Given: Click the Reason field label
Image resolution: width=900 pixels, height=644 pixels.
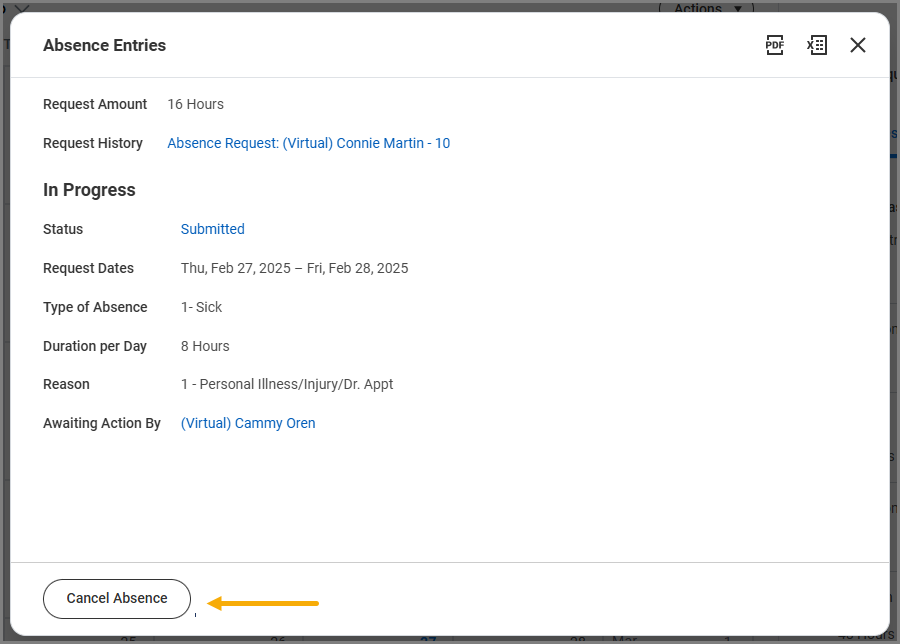Looking at the screenshot, I should pyautogui.click(x=66, y=384).
